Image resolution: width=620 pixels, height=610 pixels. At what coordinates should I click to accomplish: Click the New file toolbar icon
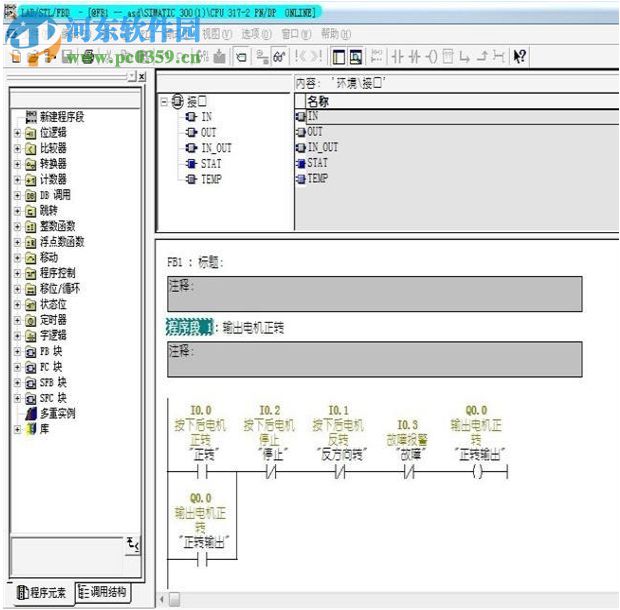coord(15,57)
